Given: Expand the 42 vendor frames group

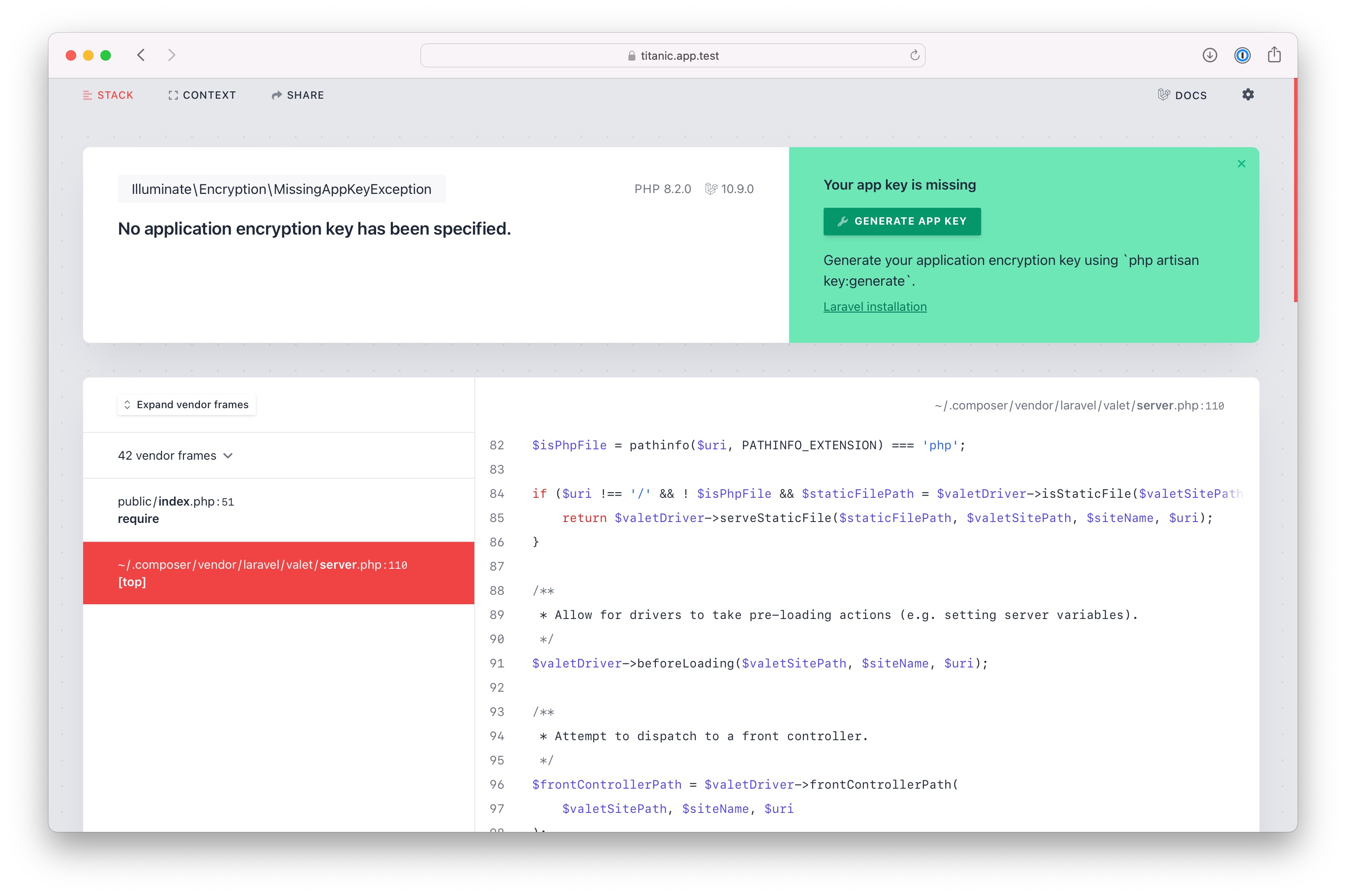Looking at the screenshot, I should (175, 455).
